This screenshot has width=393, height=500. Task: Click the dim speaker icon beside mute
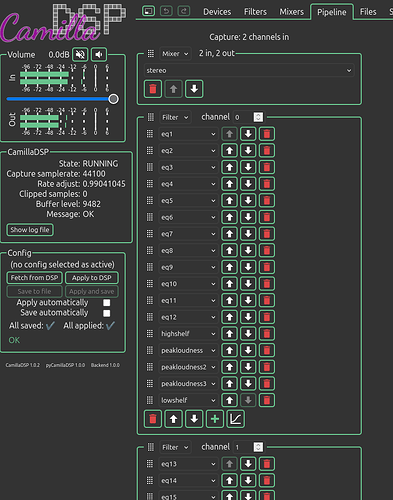click(x=99, y=54)
